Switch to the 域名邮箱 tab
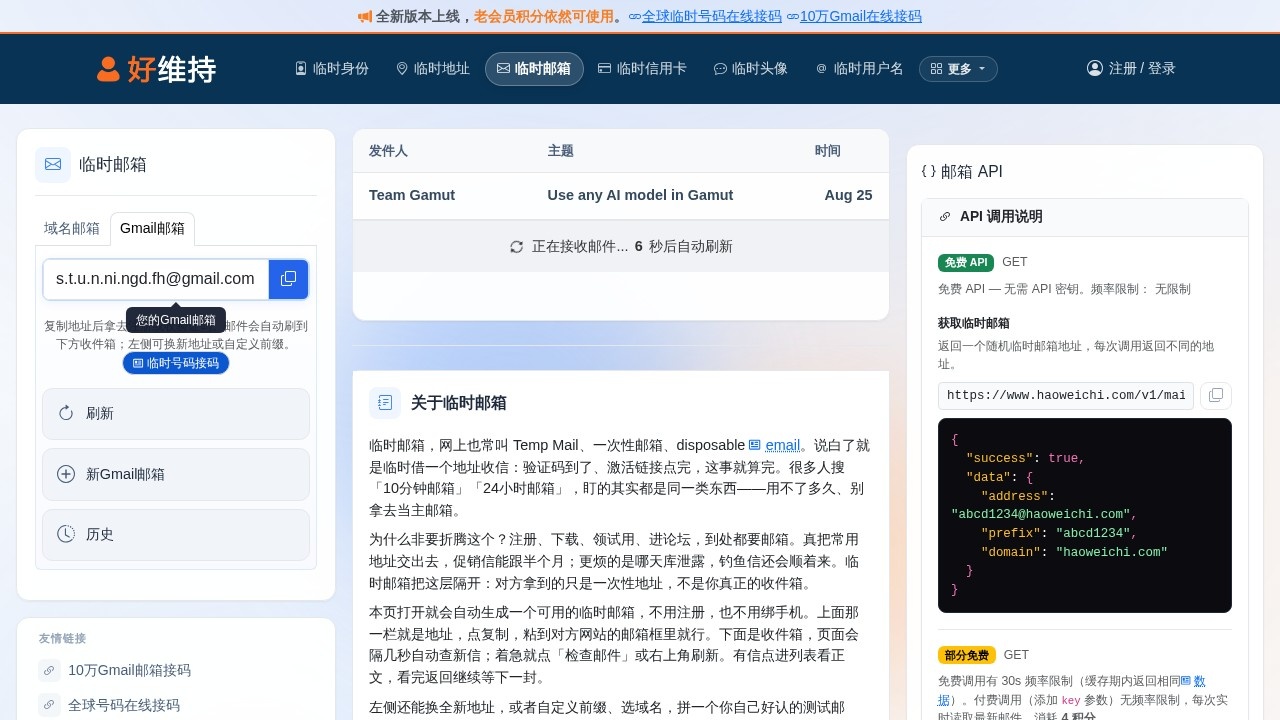This screenshot has height=720, width=1280. [x=72, y=228]
